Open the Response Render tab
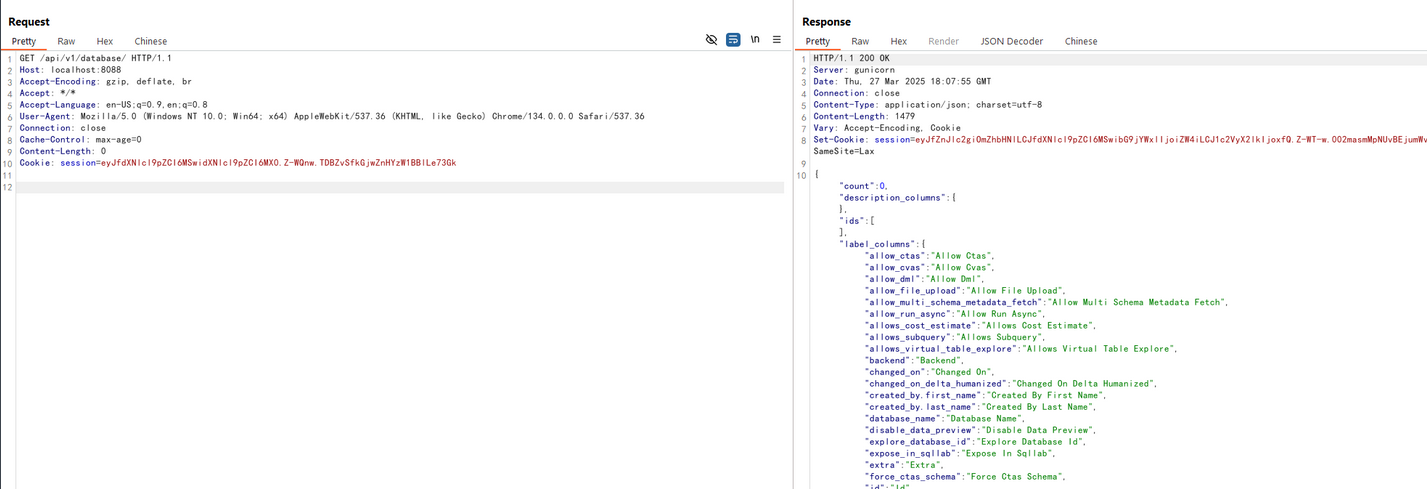 [943, 41]
